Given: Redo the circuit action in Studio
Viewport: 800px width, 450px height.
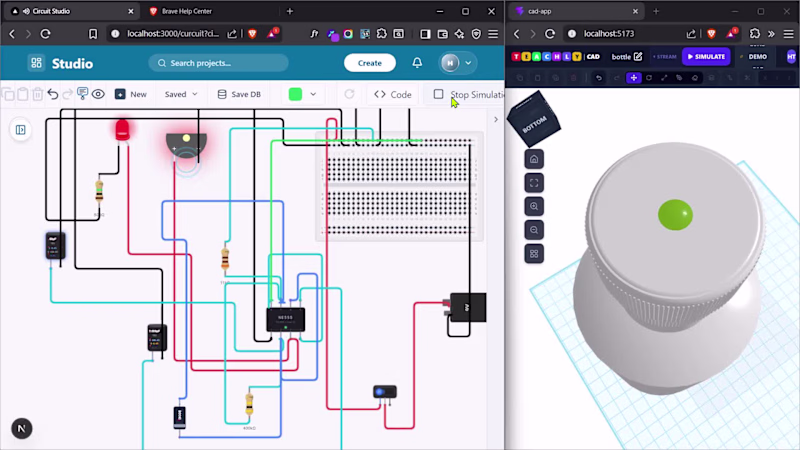Looking at the screenshot, I should [67, 94].
